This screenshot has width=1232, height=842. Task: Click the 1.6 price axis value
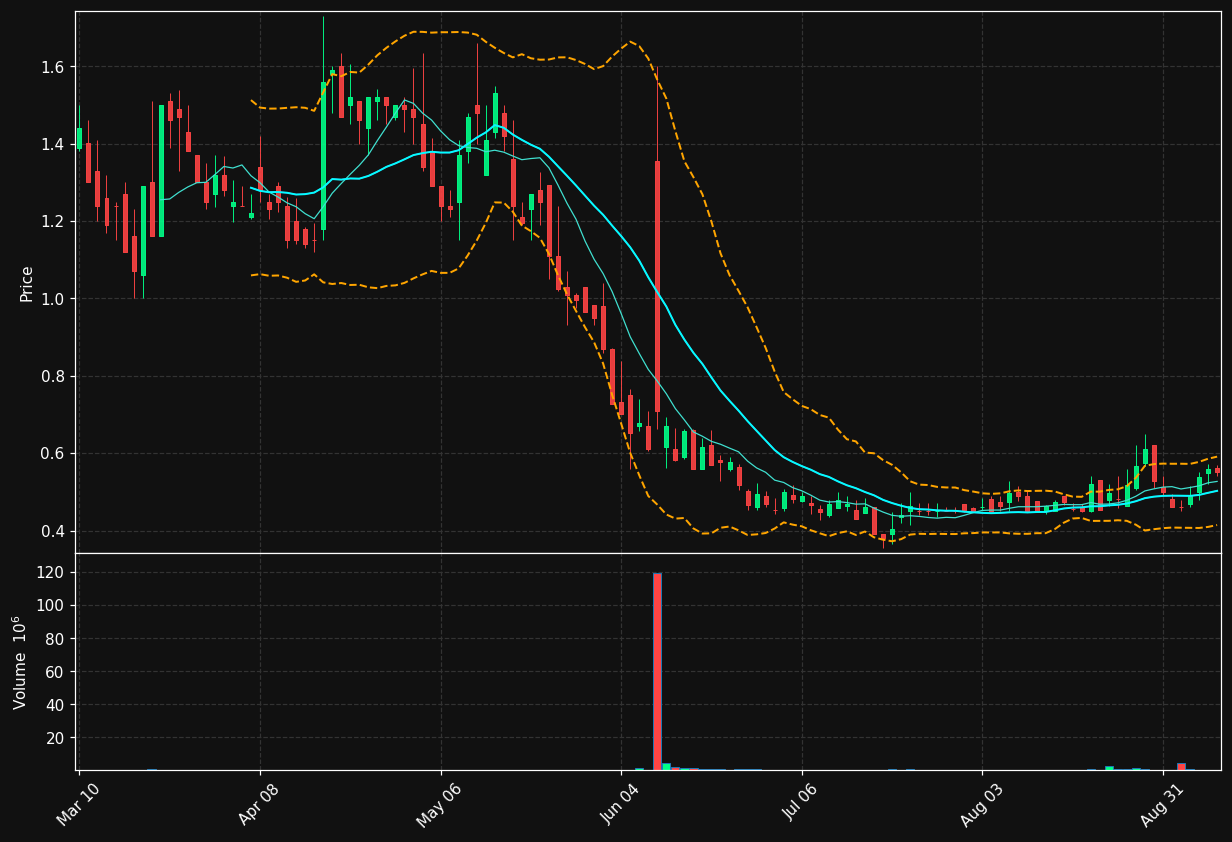click(x=52, y=67)
